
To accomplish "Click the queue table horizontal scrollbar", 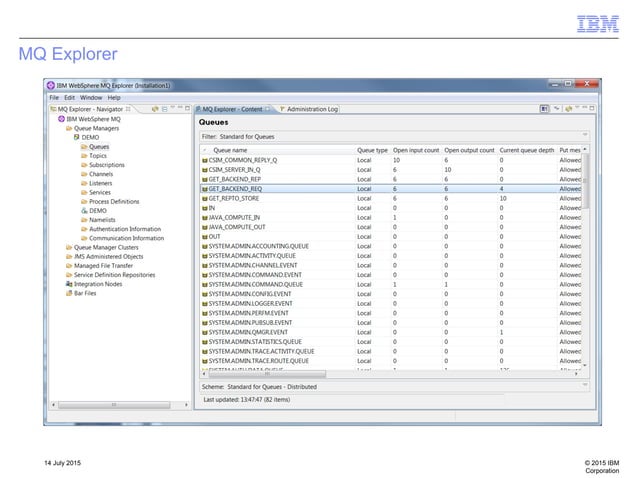I will pos(267,373).
